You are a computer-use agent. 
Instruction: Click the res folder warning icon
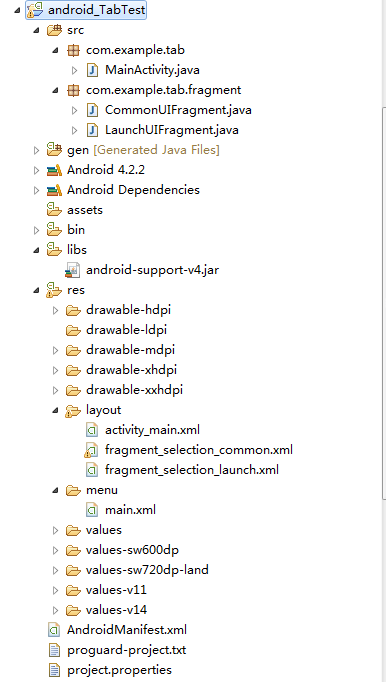[x=54, y=290]
